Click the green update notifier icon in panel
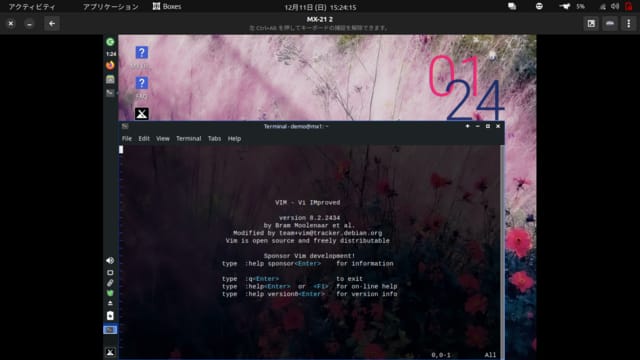The height and width of the screenshot is (360, 640). point(110,42)
